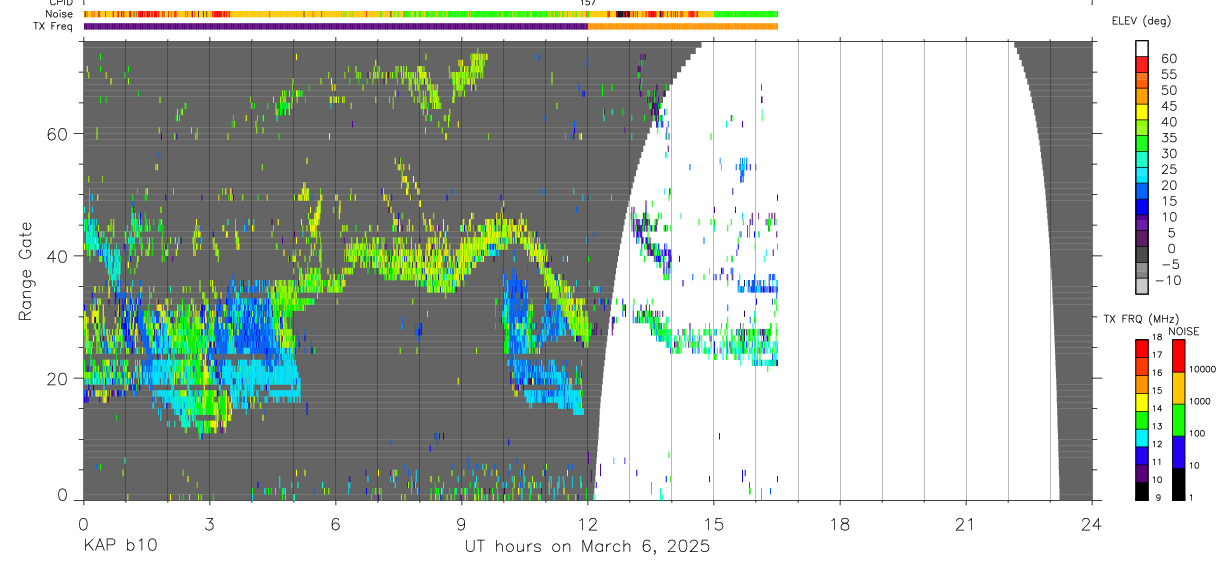Click the blue 10–100 segment of NOISE colorbar
The width and height of the screenshot is (1228, 567).
coord(1178,451)
